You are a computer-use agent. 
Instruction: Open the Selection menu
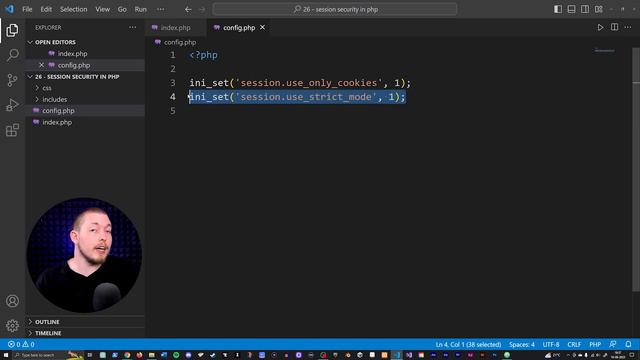pos(73,9)
